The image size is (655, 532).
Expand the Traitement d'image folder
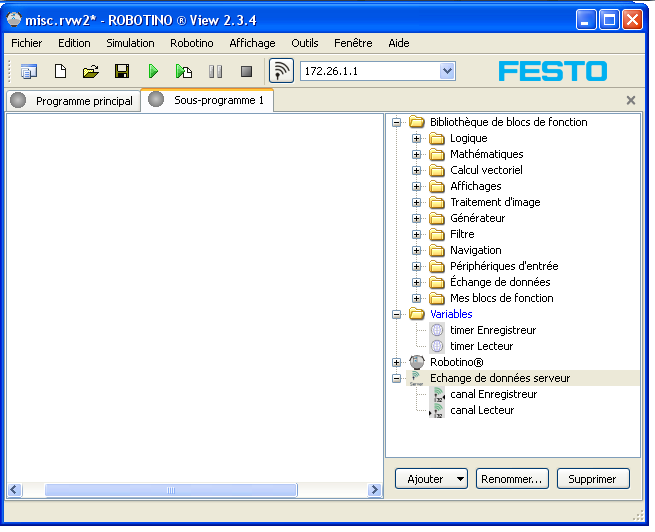click(x=416, y=203)
